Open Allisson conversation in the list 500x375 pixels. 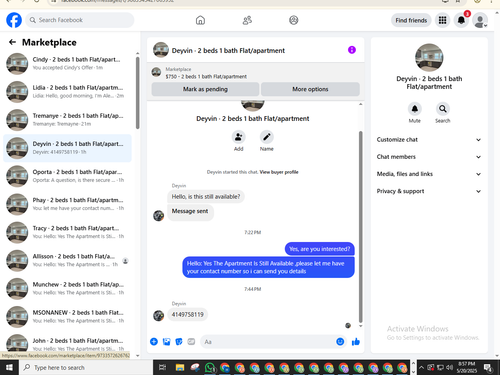pyautogui.click(x=67, y=260)
